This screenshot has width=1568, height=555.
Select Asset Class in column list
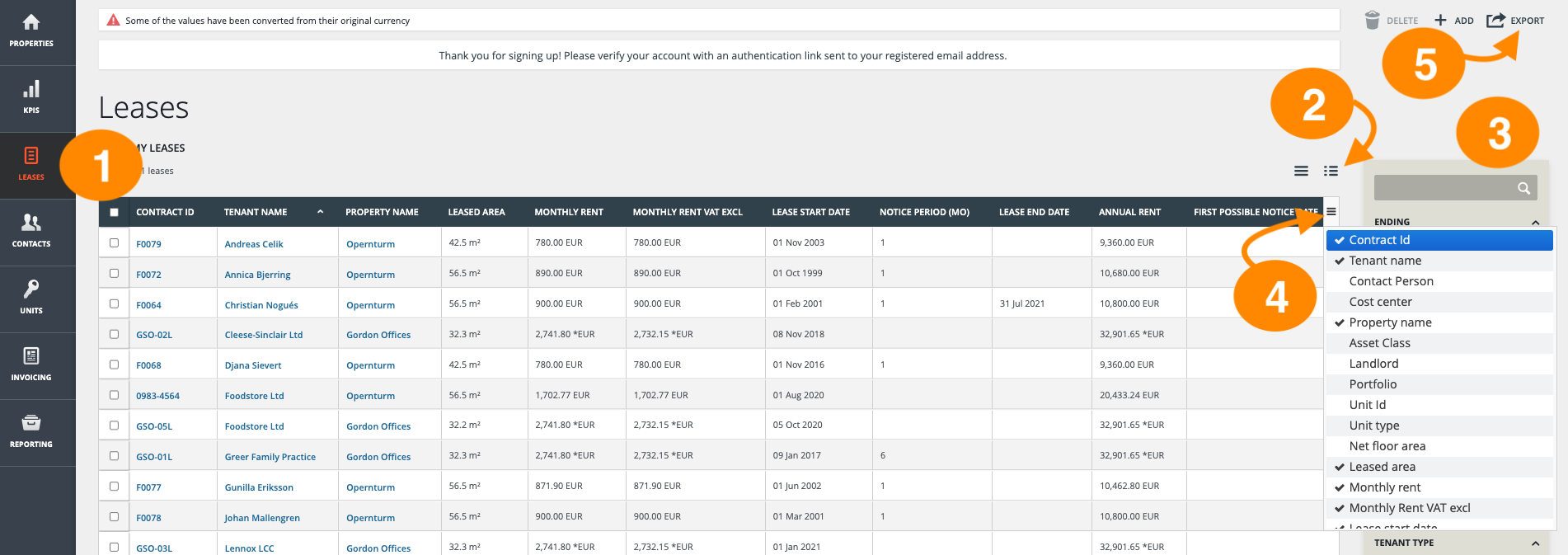tap(1379, 343)
